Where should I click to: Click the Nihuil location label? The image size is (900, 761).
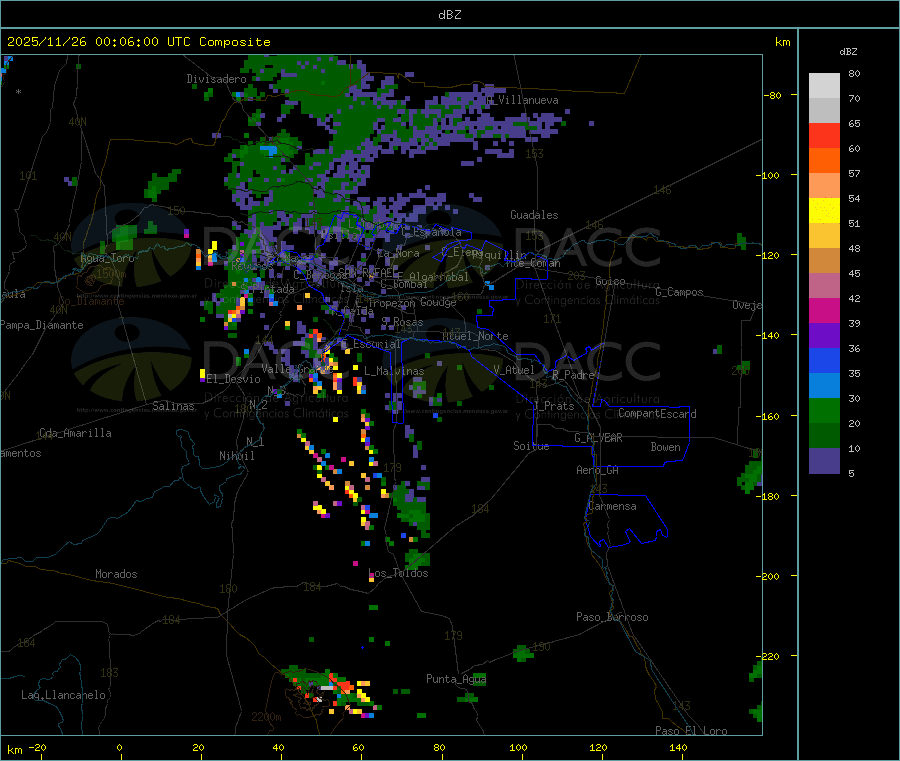237,456
